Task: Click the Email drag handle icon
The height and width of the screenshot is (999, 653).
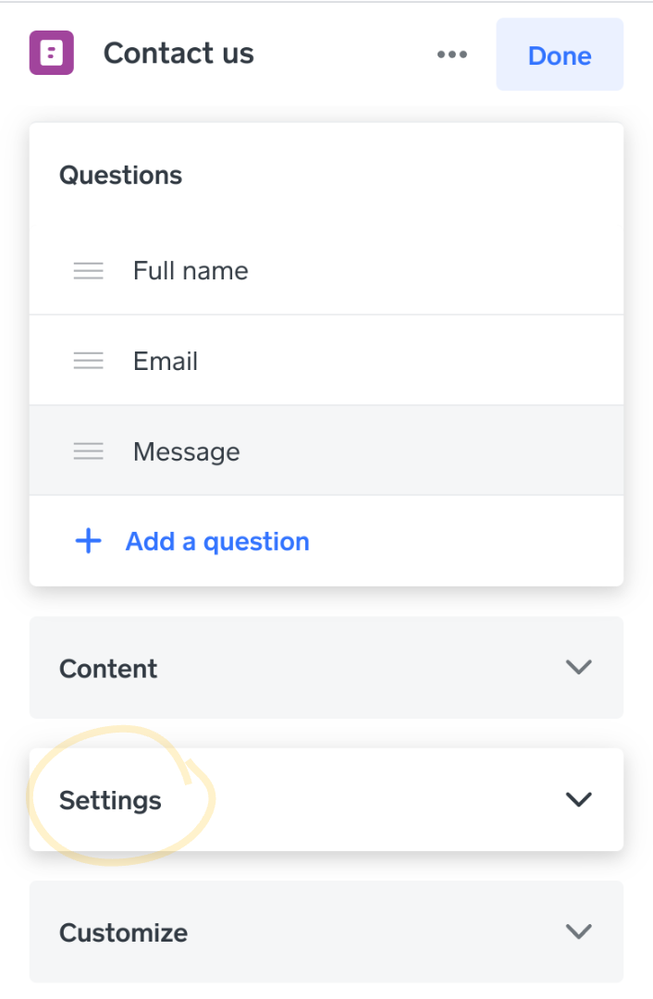Action: pos(88,361)
